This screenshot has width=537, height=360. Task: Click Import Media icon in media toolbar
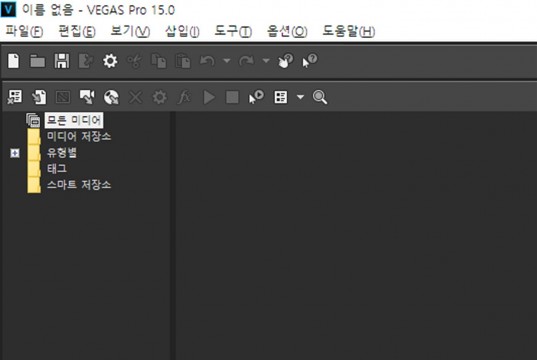click(39, 97)
